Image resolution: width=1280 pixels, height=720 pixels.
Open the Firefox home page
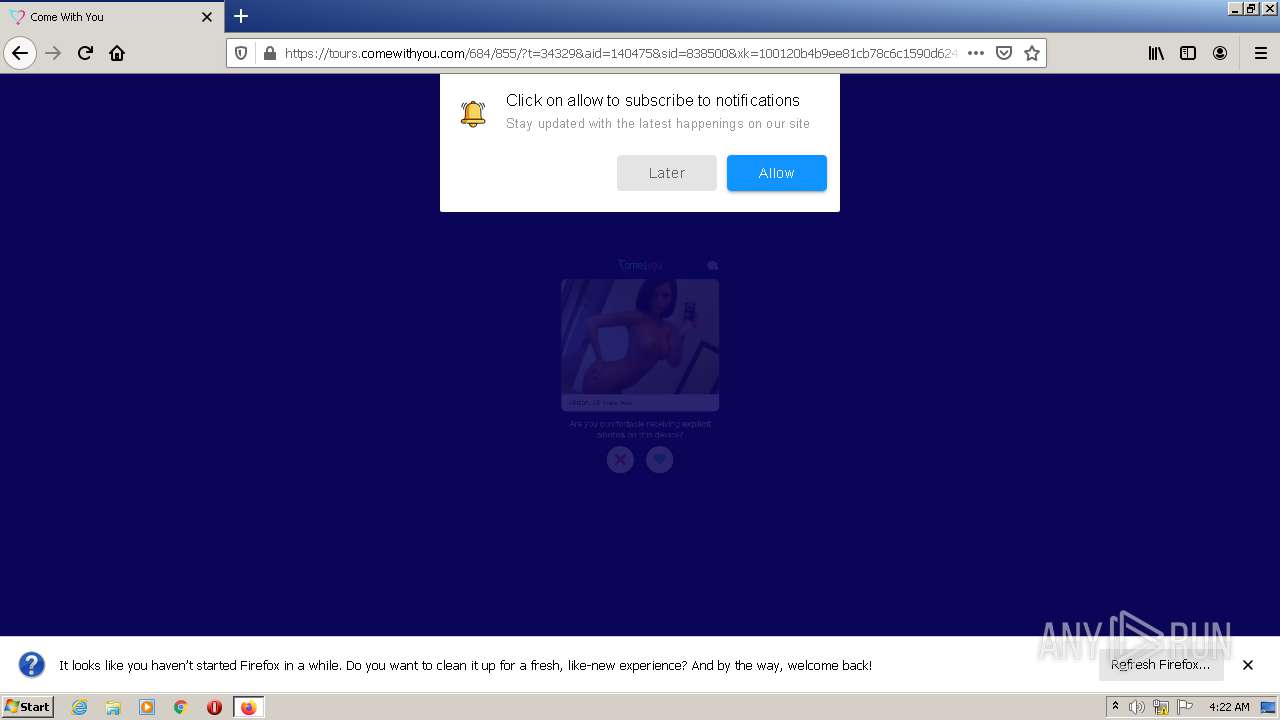coord(117,53)
